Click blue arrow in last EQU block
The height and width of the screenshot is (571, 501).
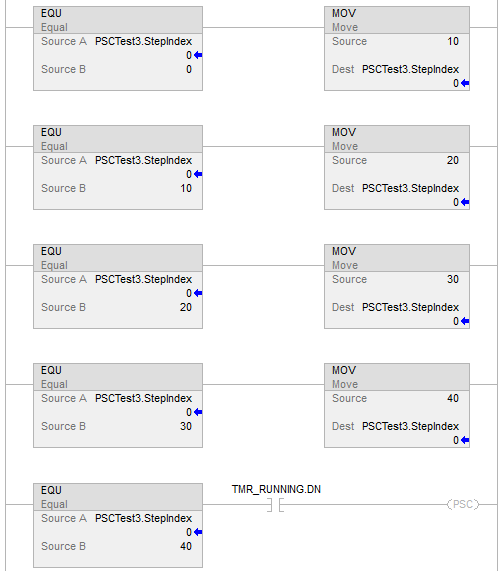coord(198,532)
